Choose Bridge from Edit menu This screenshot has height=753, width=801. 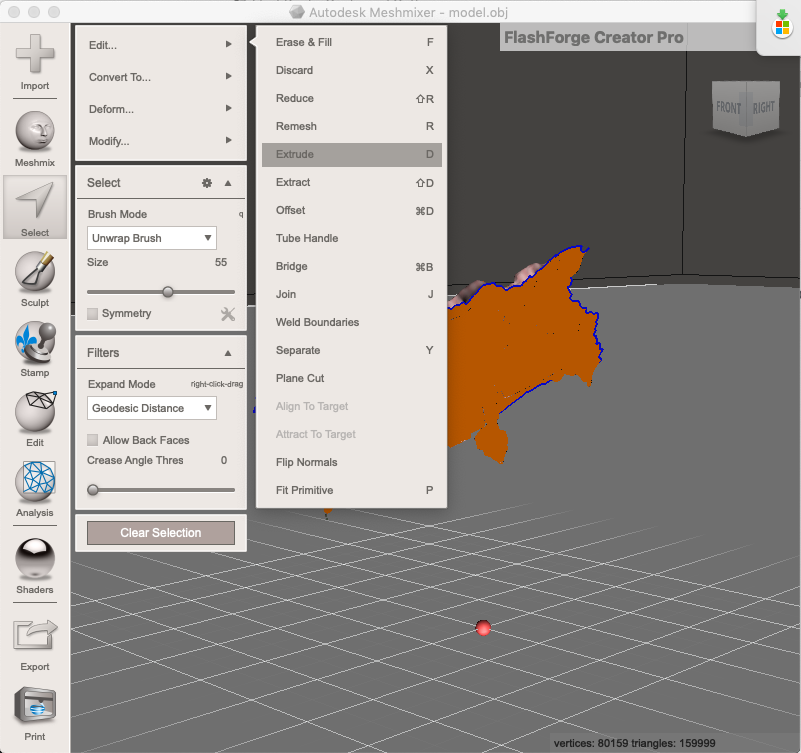pos(352,266)
